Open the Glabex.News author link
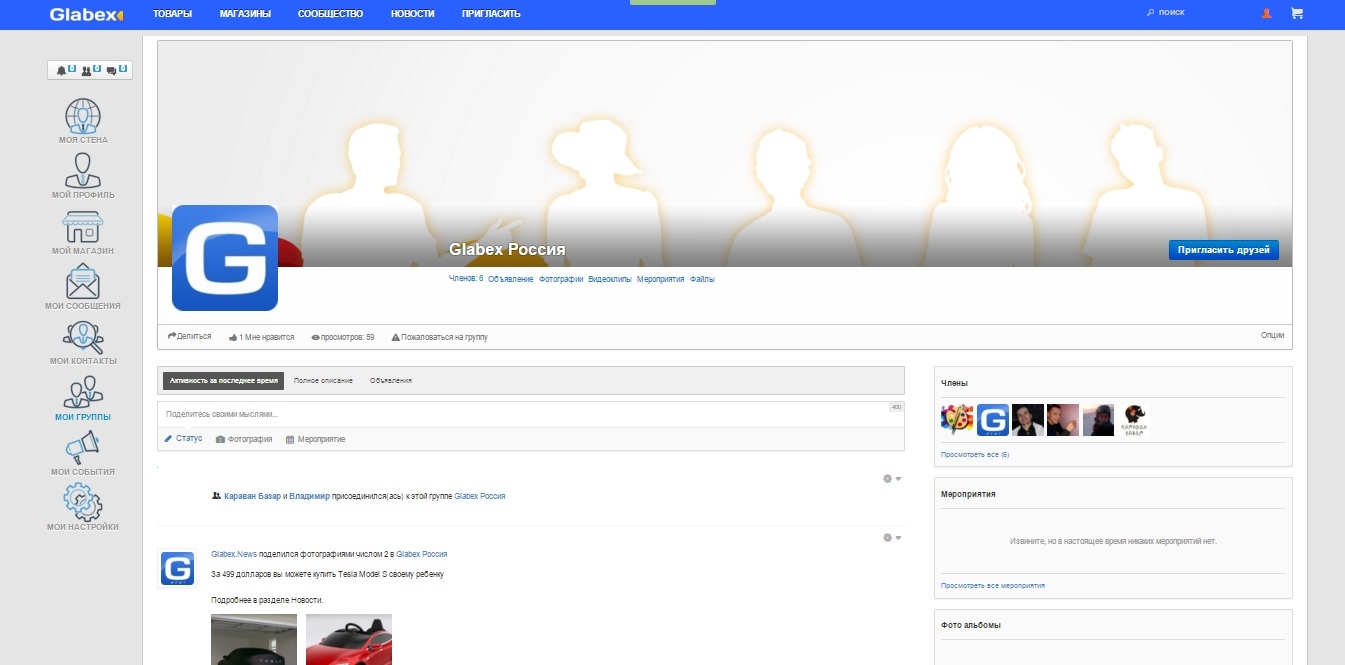This screenshot has width=1345, height=665. coord(234,553)
